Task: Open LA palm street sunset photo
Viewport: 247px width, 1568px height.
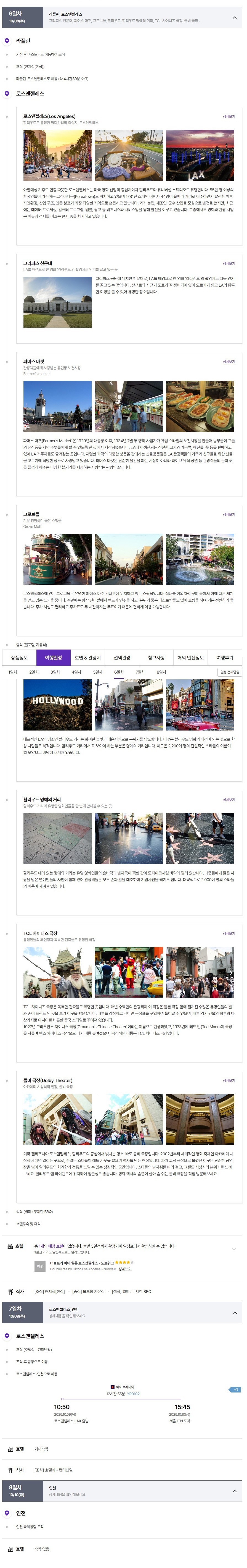Action: coord(58,155)
